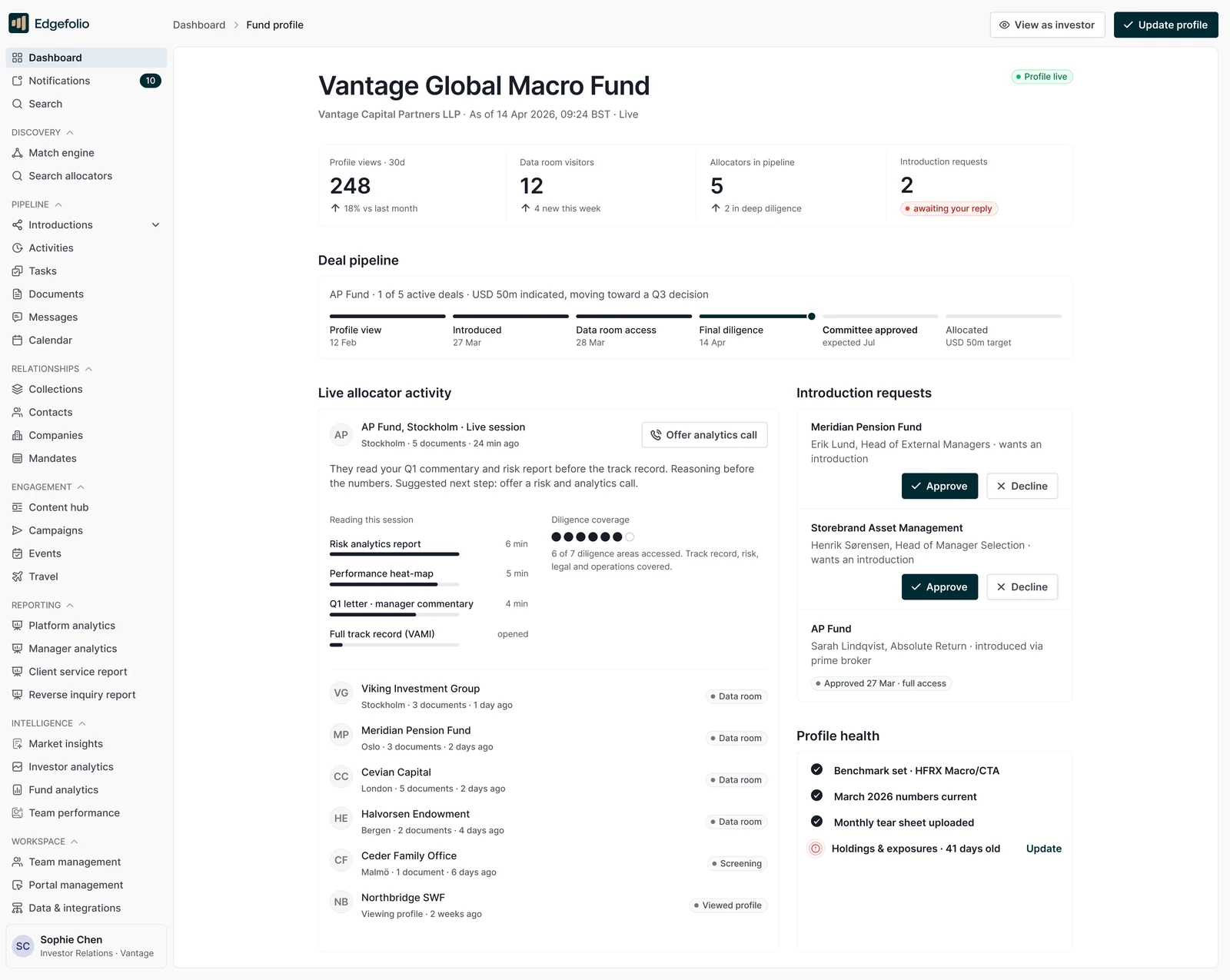1230x980 pixels.
Task: Toggle the Benchmark set checkmark
Action: (x=817, y=769)
